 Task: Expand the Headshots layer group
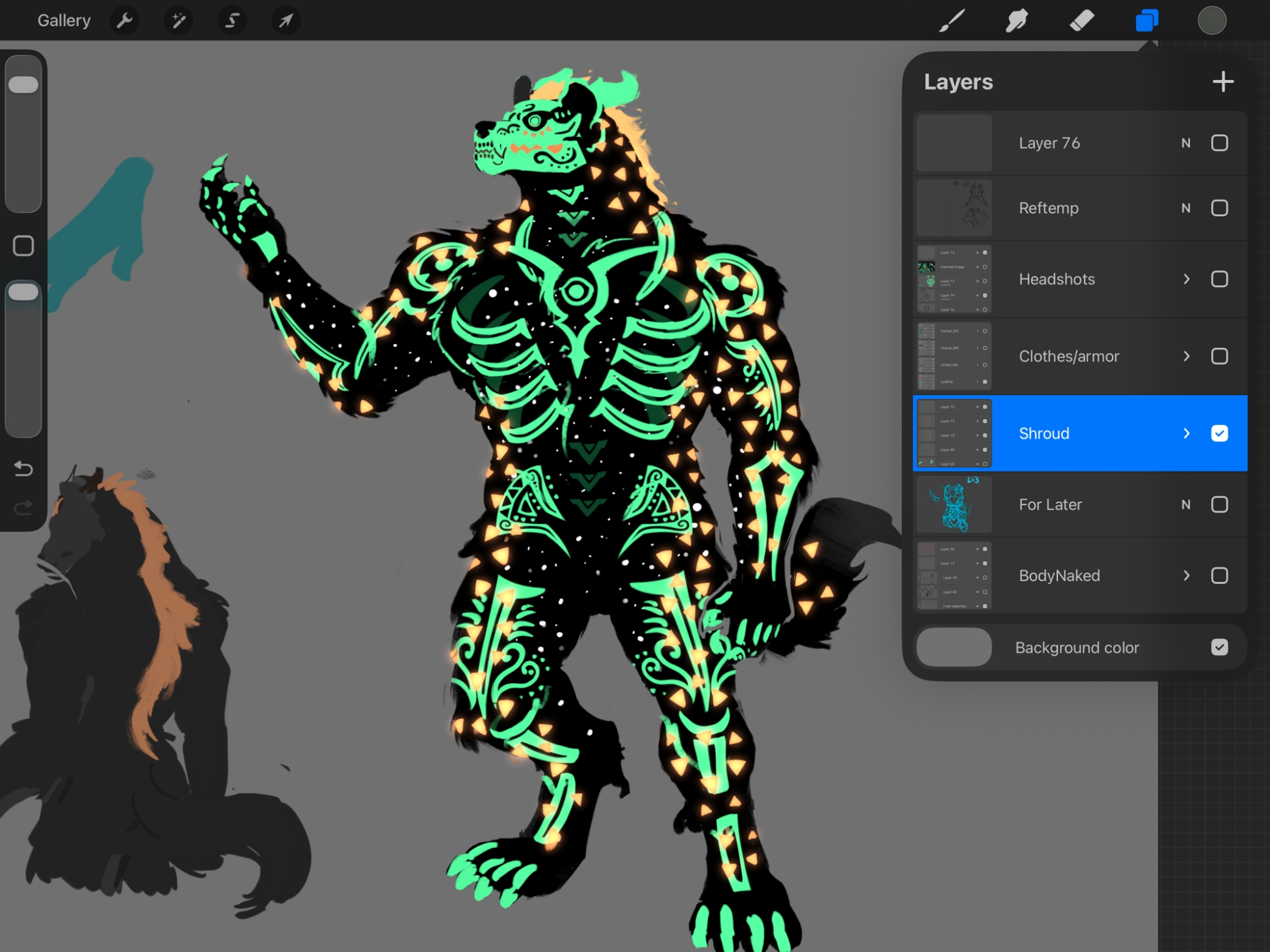(1186, 279)
